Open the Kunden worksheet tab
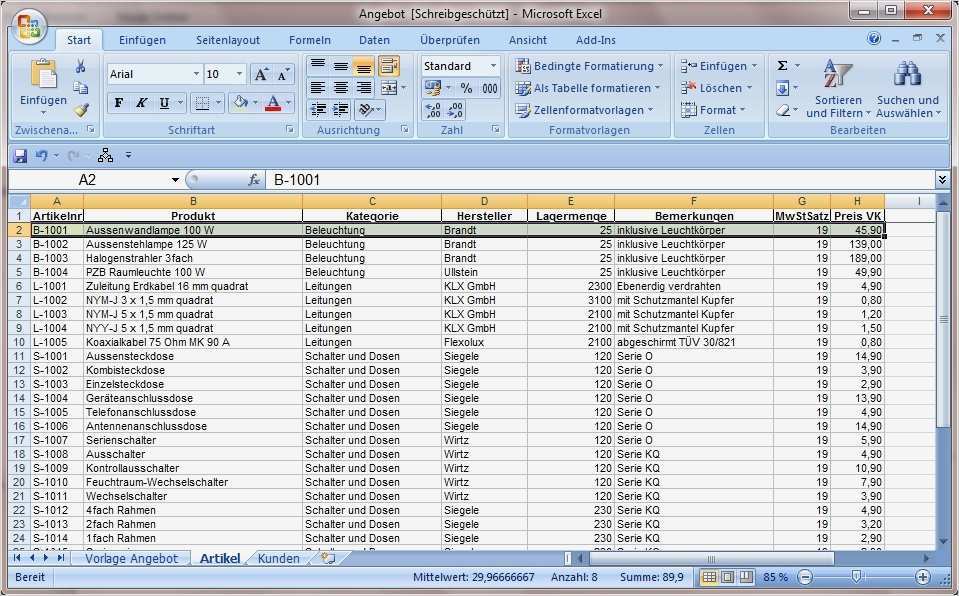The height and width of the screenshot is (596, 959). [x=278, y=559]
